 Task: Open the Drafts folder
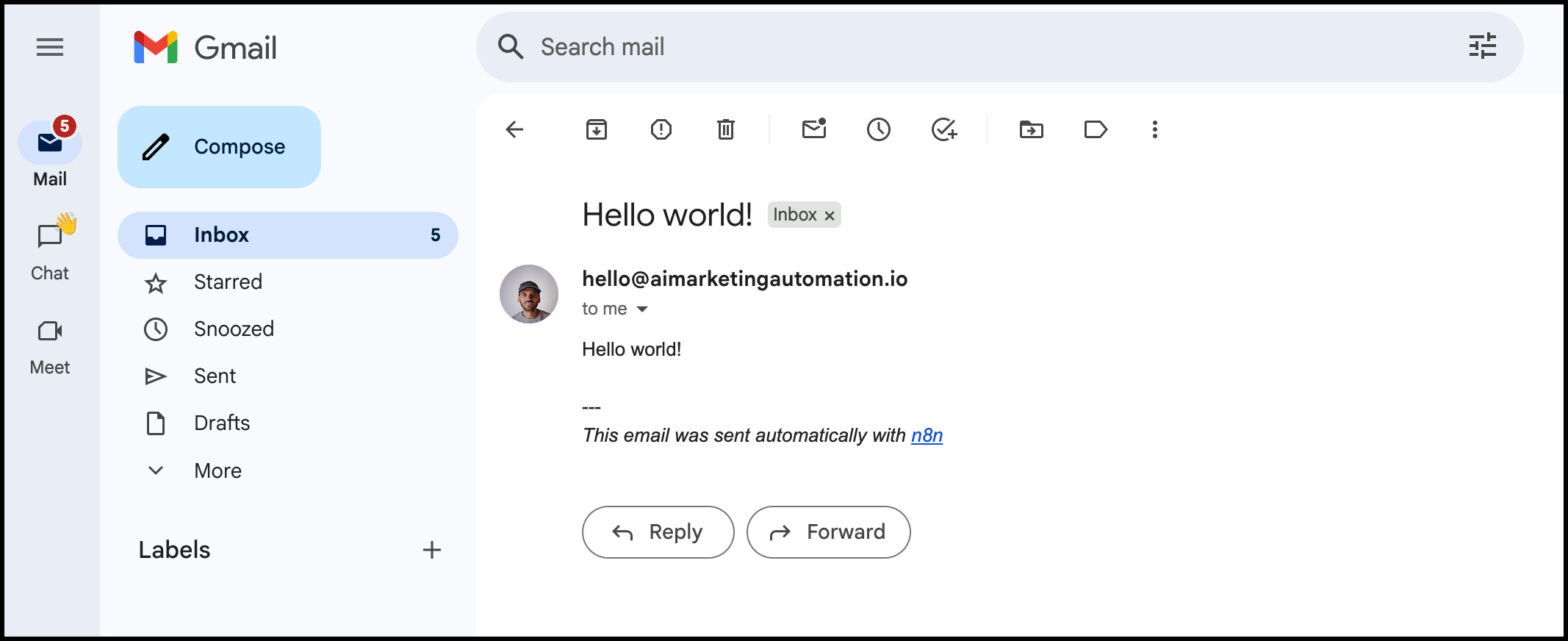(x=221, y=423)
